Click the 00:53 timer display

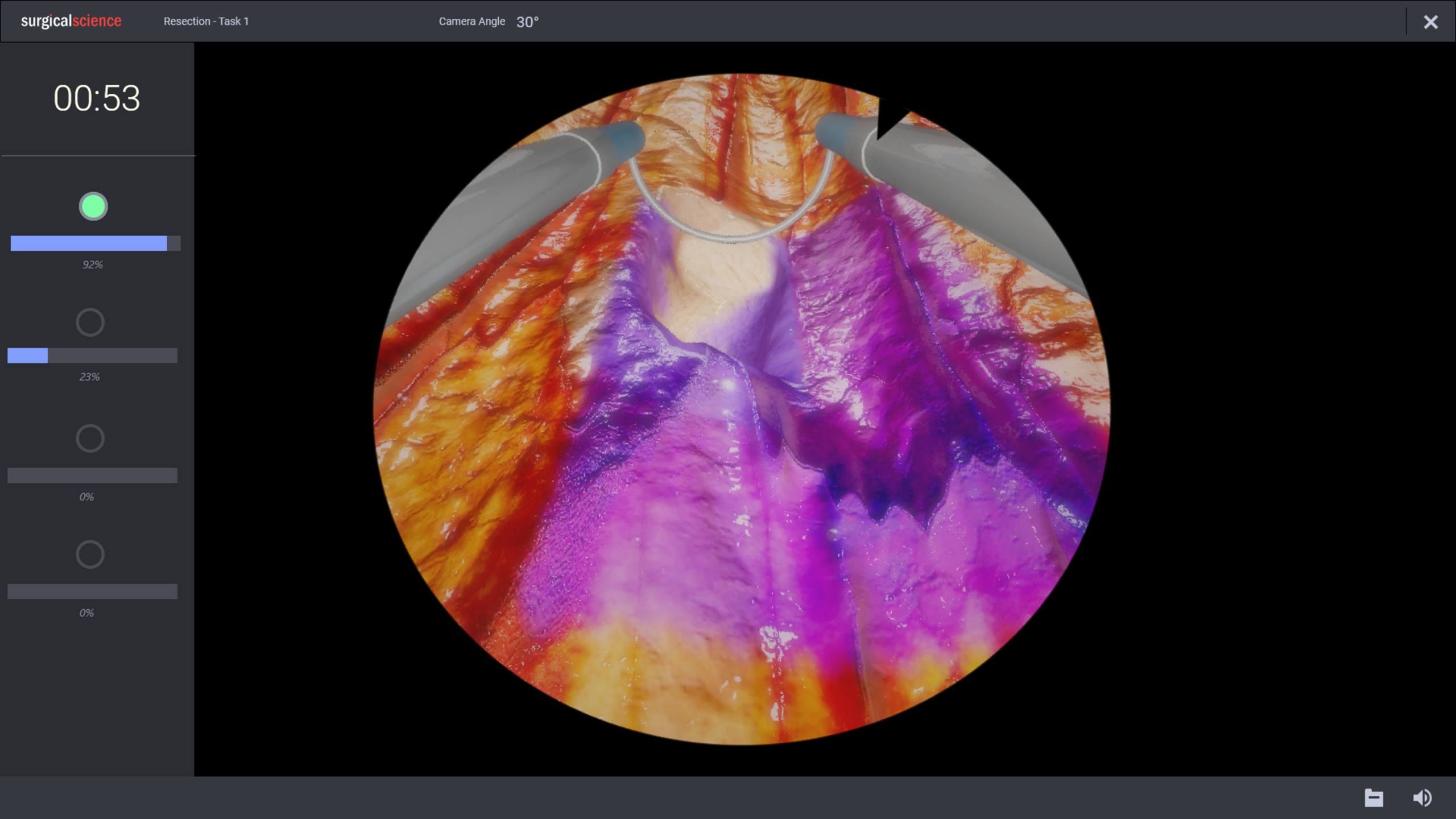pos(97,98)
